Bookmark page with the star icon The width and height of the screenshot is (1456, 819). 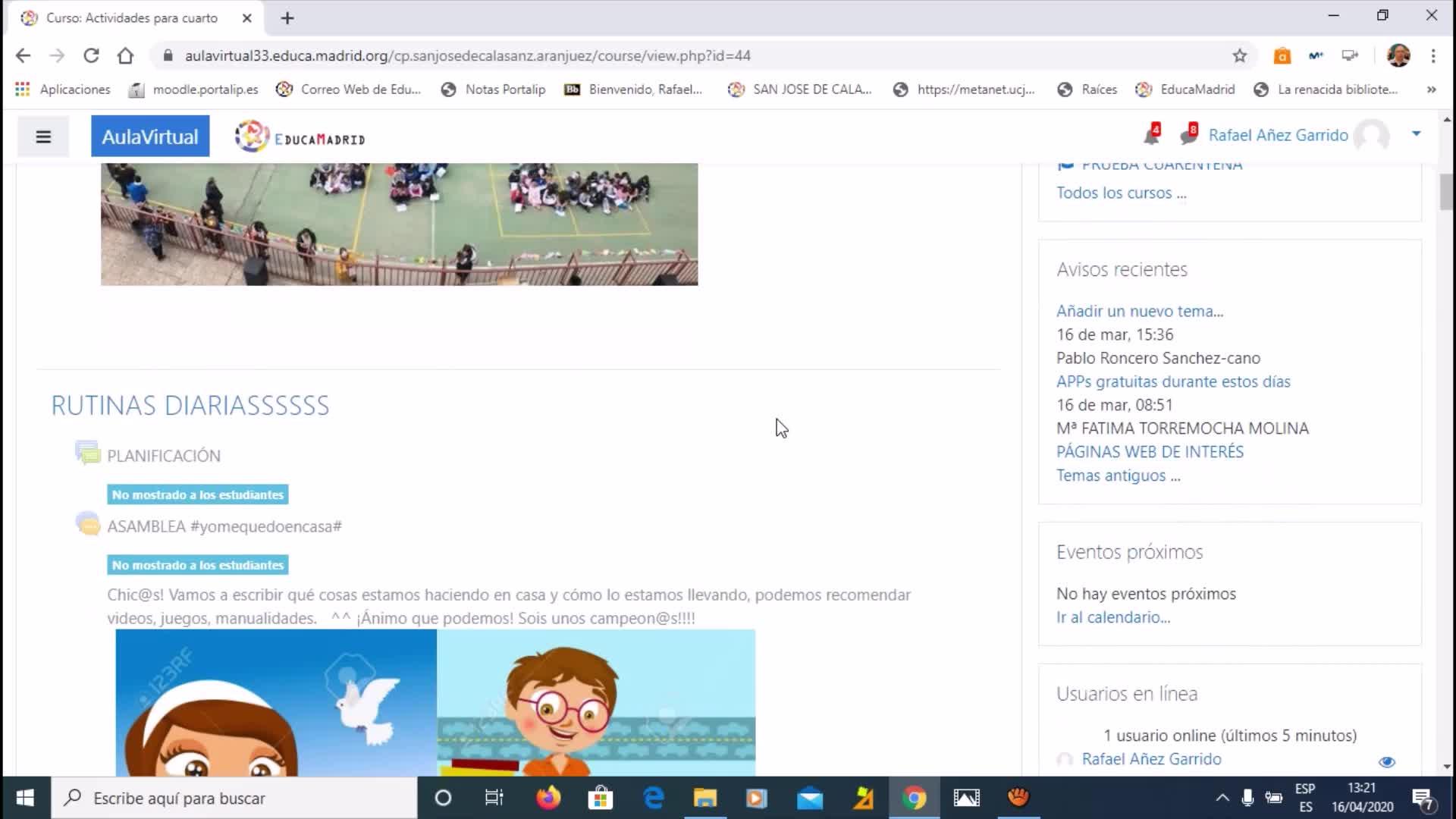(1239, 55)
